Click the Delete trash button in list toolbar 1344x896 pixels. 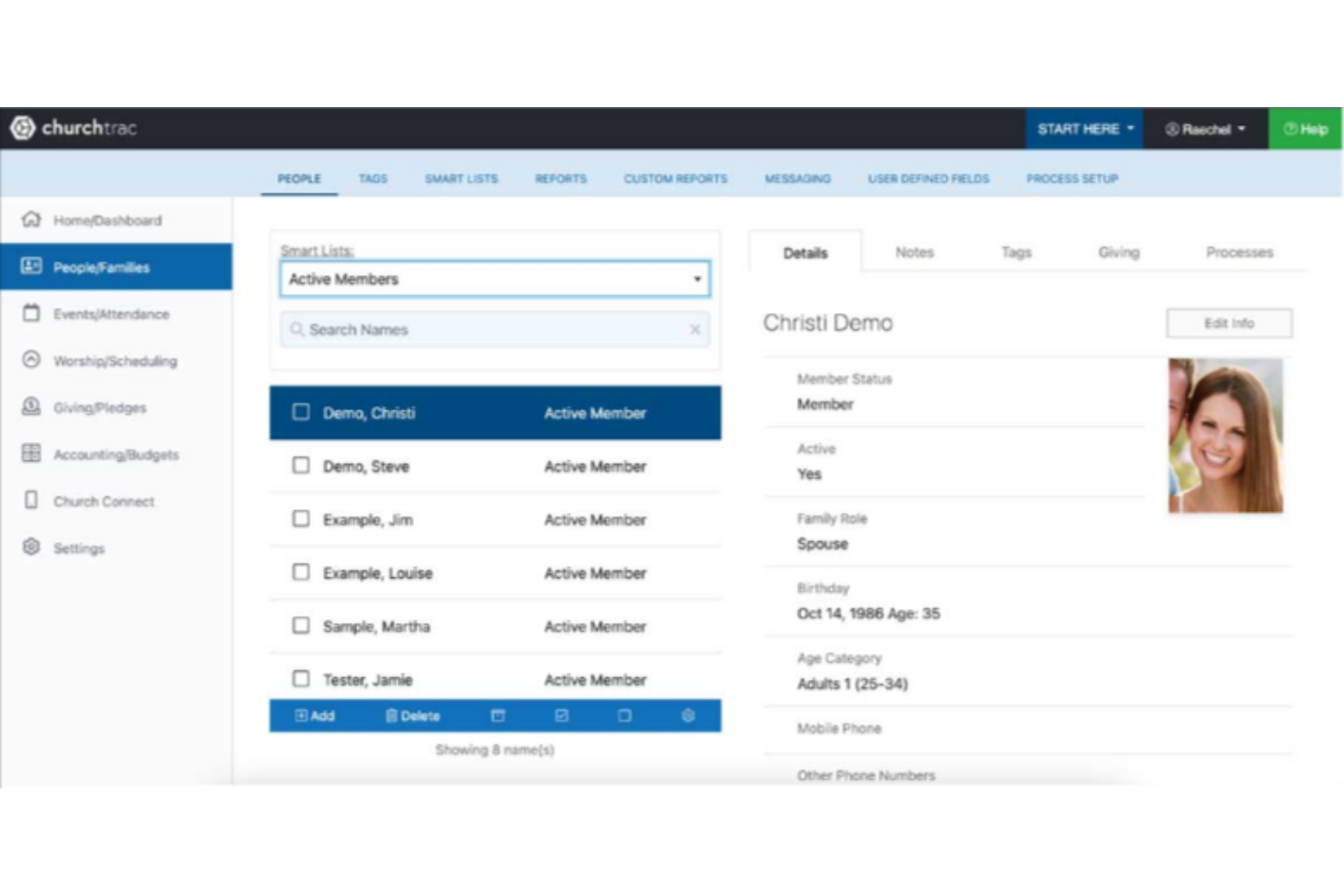pyautogui.click(x=412, y=715)
